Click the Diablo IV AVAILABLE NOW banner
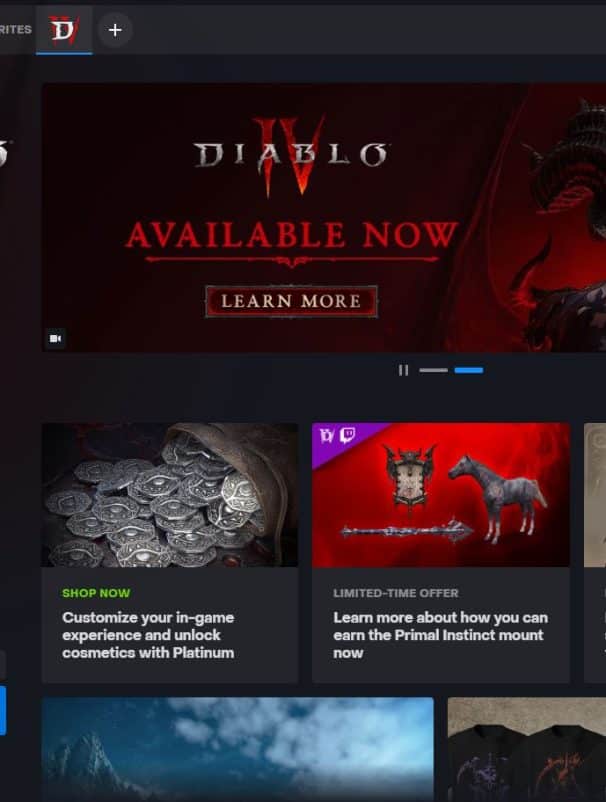The width and height of the screenshot is (606, 802). pyautogui.click(x=324, y=217)
